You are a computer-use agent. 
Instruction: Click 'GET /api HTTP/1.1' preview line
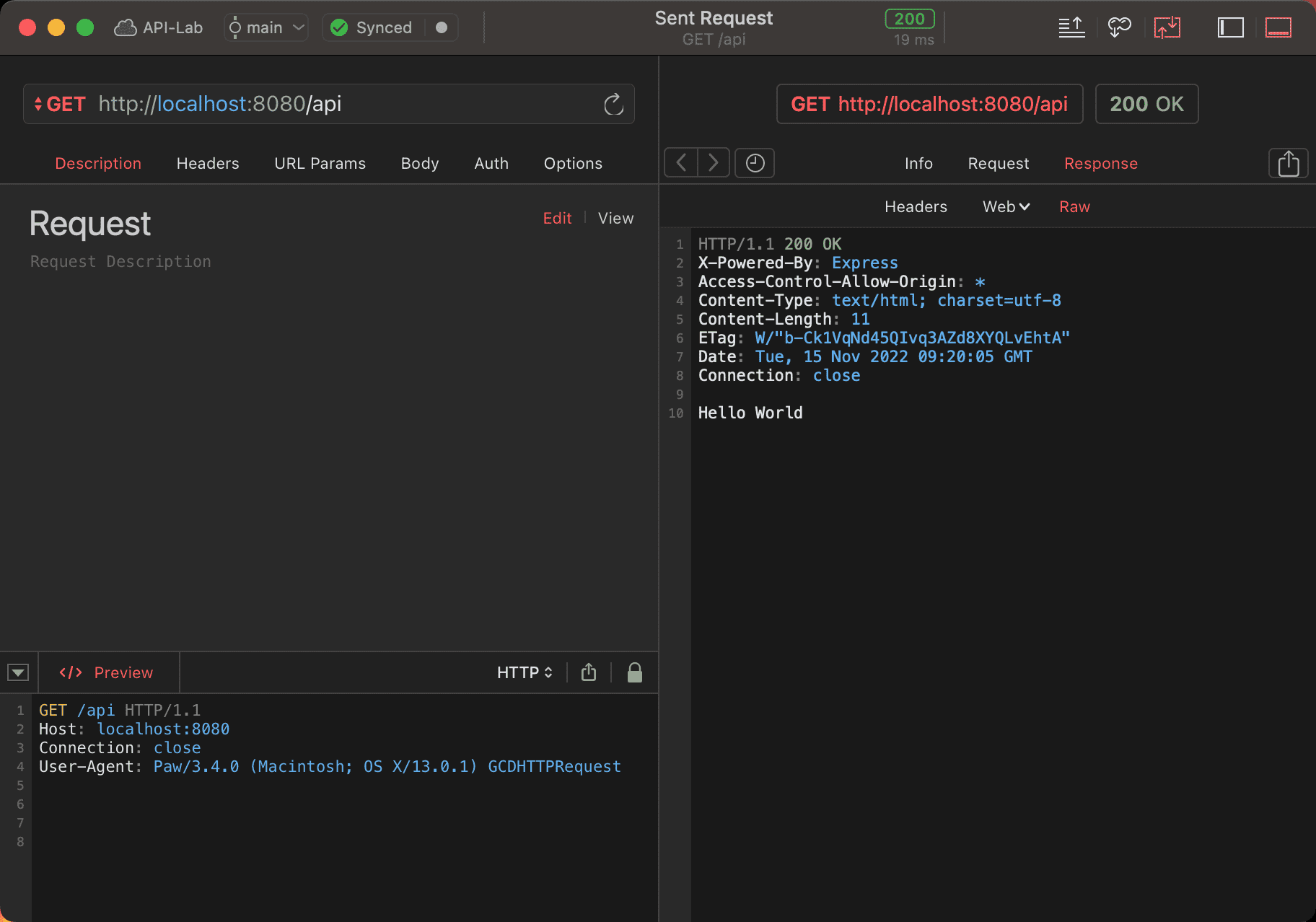pyautogui.click(x=120, y=710)
